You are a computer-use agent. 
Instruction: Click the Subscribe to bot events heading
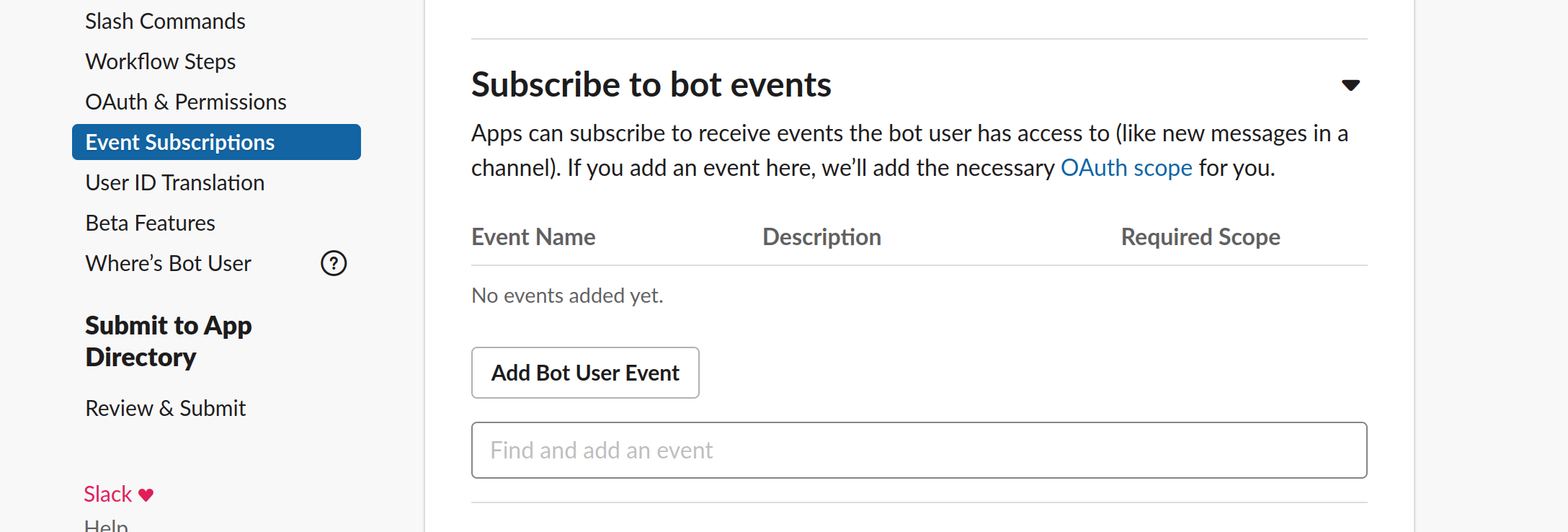651,85
